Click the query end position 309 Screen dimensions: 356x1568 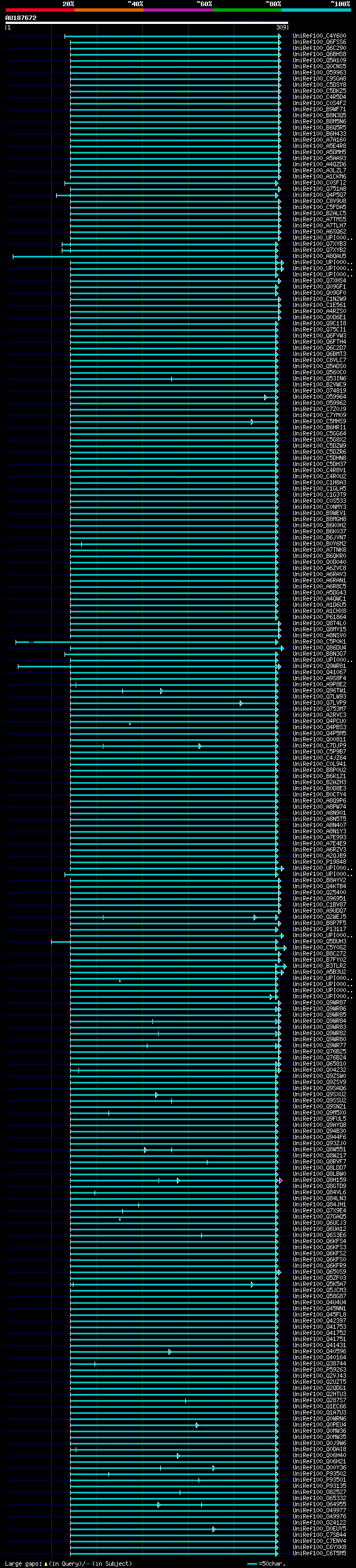coord(281,27)
